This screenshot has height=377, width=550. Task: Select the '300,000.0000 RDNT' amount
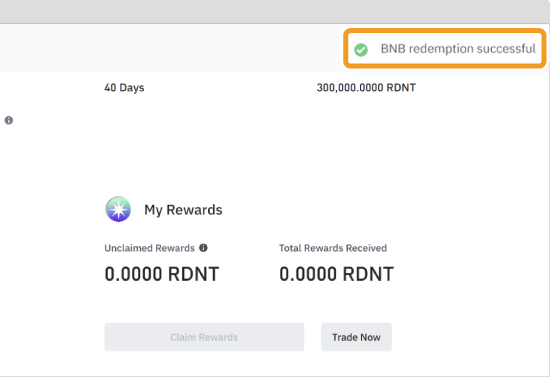click(x=366, y=87)
